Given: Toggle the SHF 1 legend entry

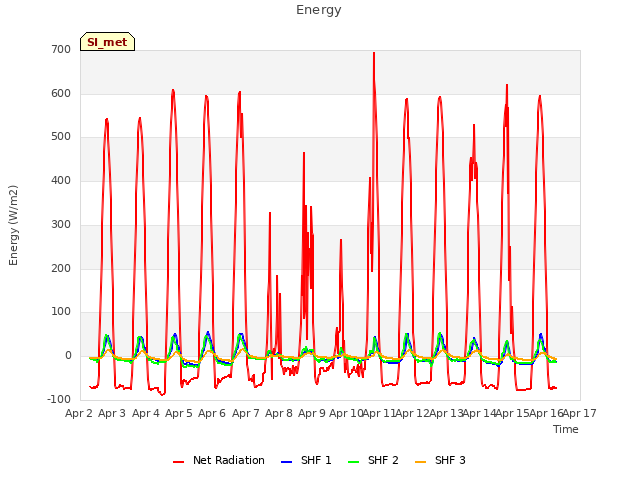Looking at the screenshot, I should (307, 460).
